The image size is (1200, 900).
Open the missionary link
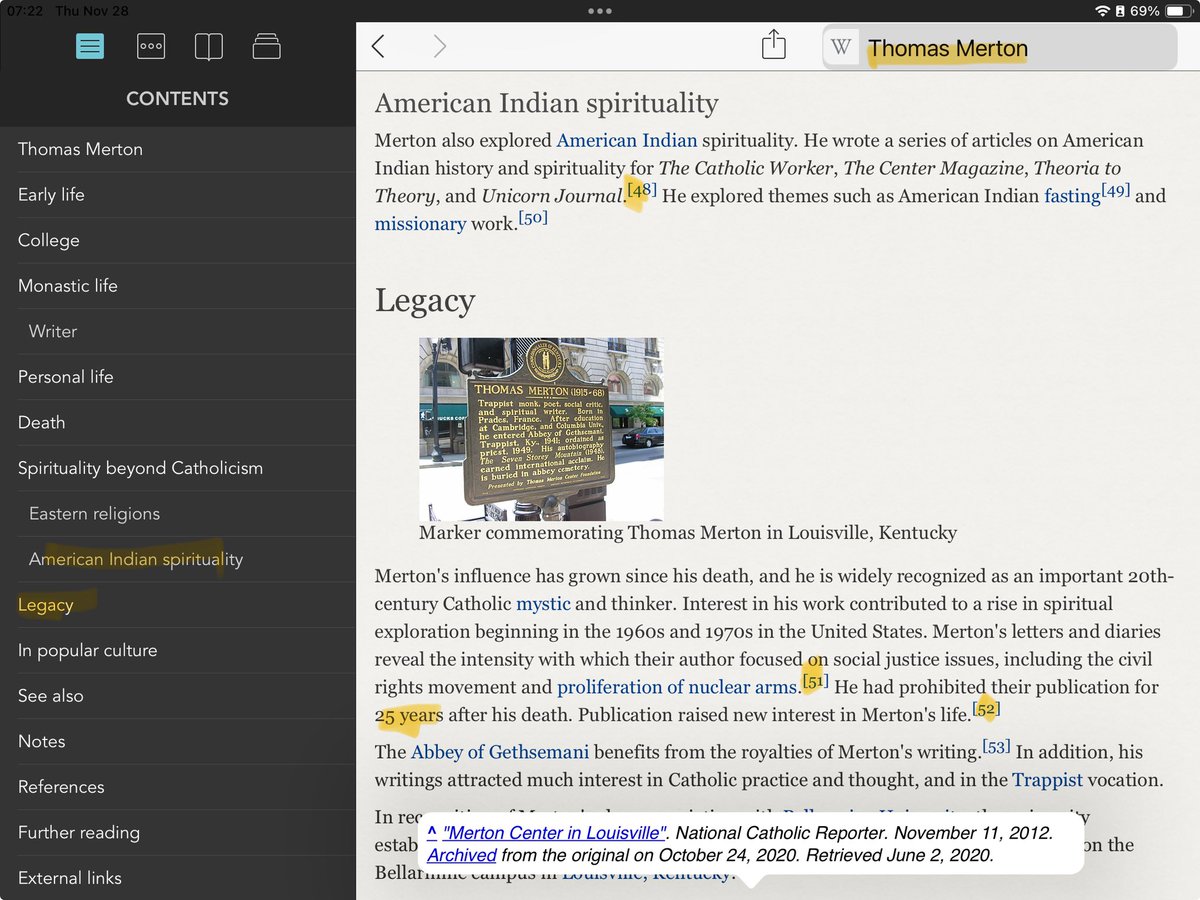420,224
